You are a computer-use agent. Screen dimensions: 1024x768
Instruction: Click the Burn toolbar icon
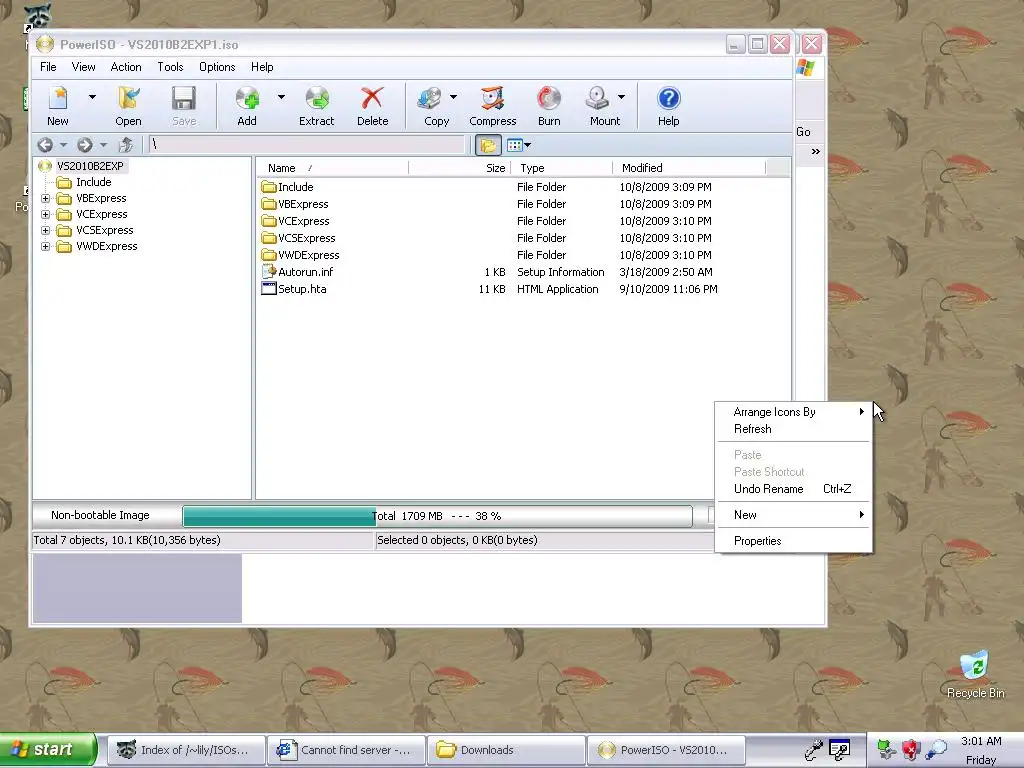coord(549,99)
